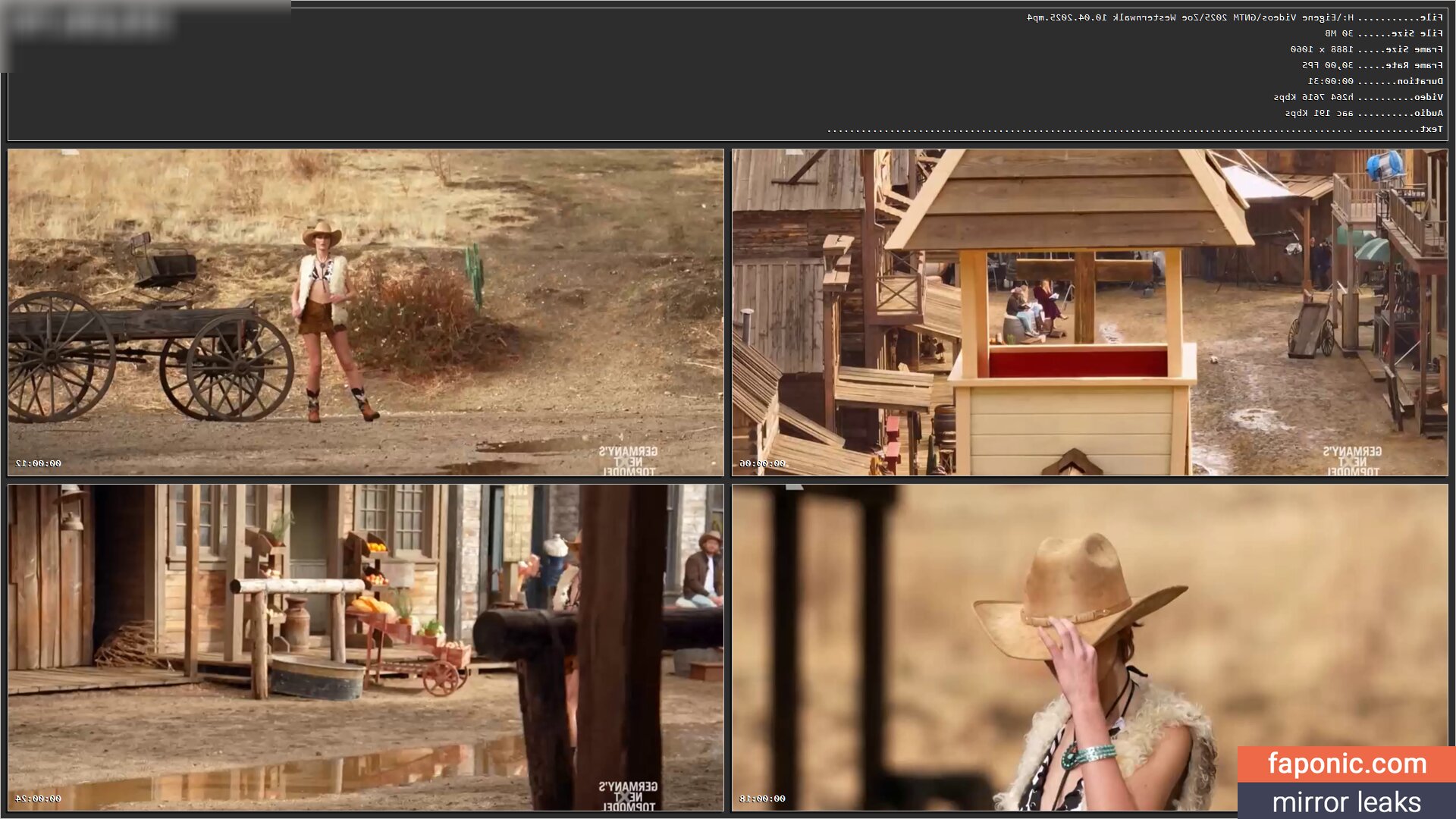Select the mirrored 00:00:24 timestamp
Viewport: 1456px width, 819px height.
[39, 799]
